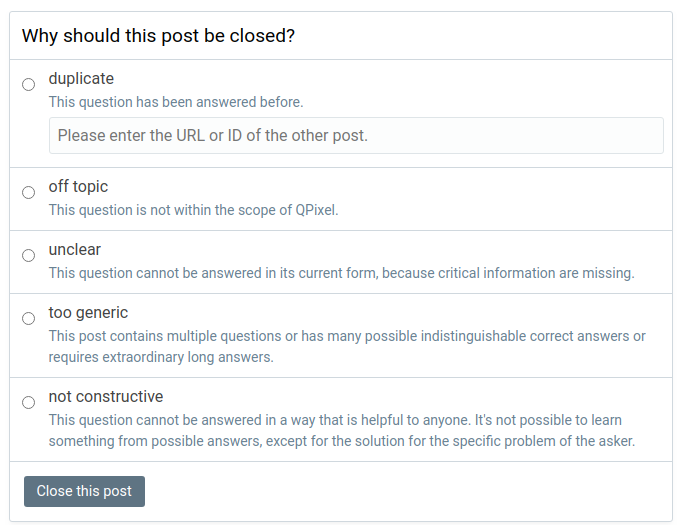Click the "requires extraordinary long answers" line
Image resolution: width=682 pixels, height=525 pixels.
161,357
